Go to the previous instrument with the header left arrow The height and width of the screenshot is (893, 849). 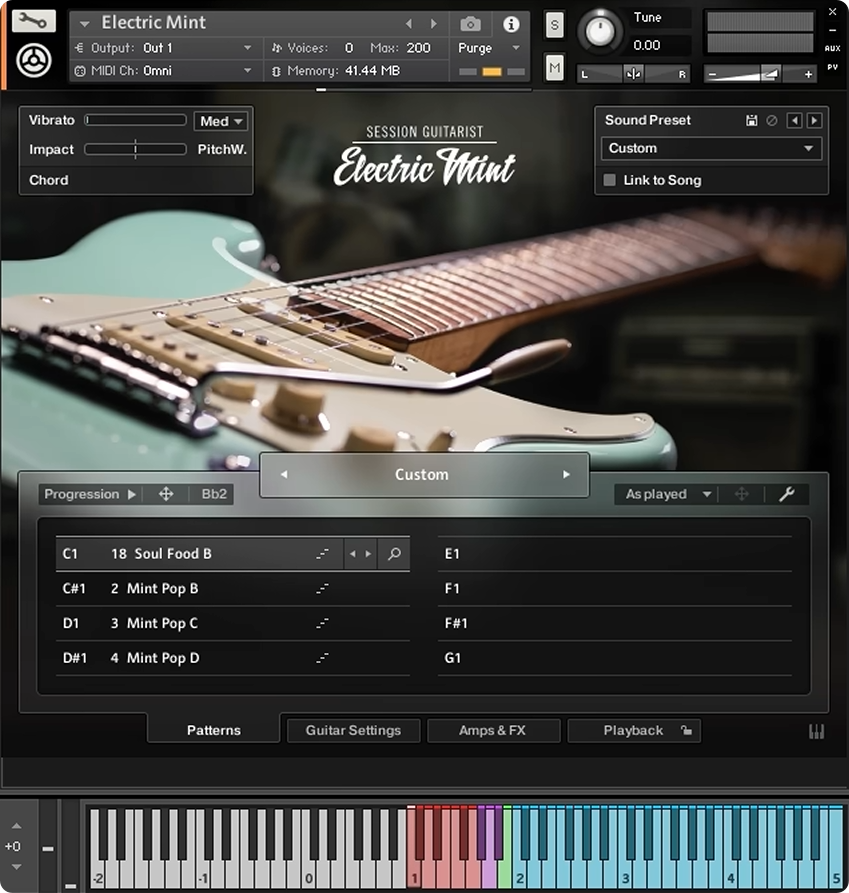(409, 24)
